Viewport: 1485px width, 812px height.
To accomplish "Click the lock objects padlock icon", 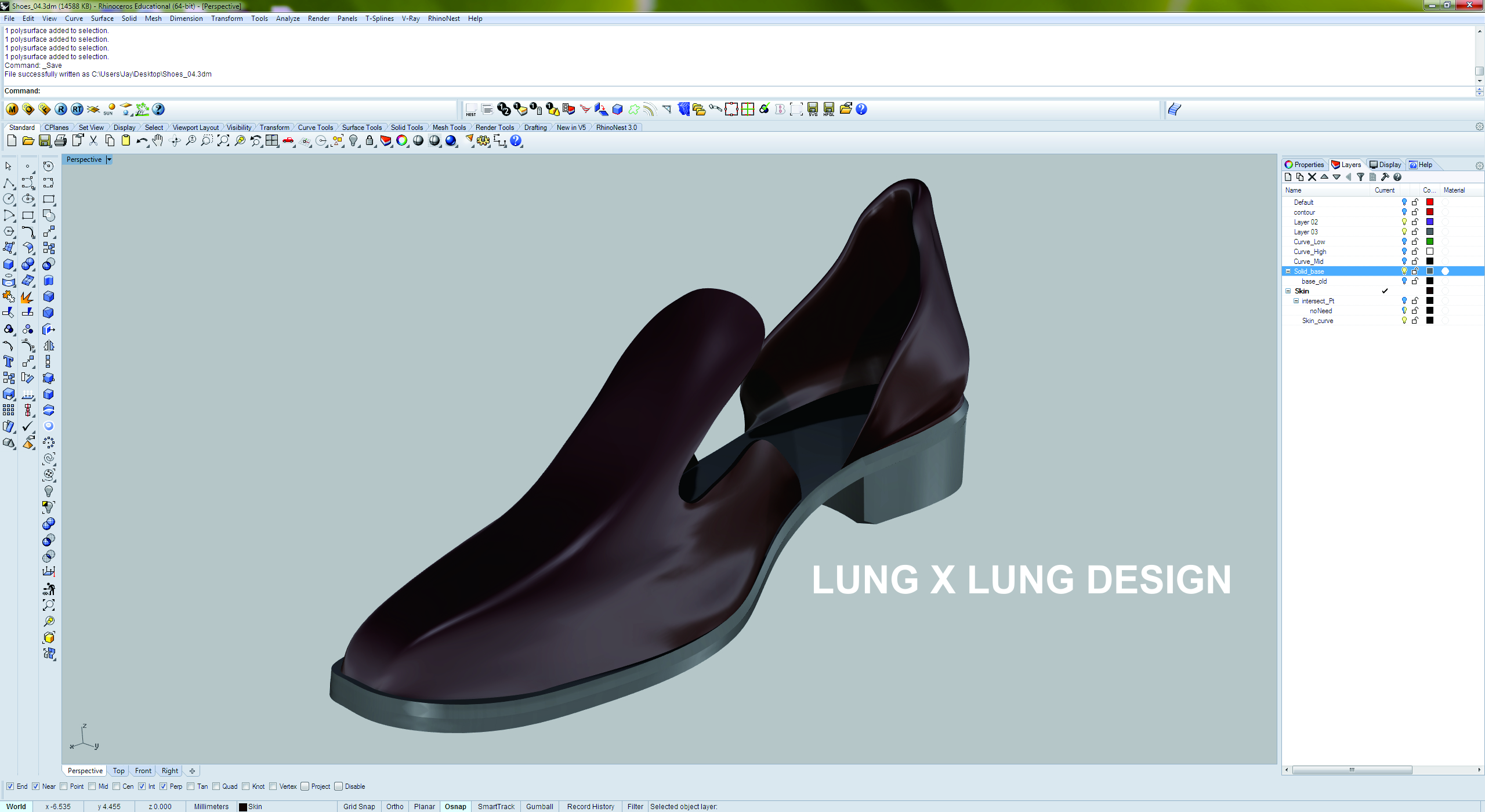I will point(370,141).
